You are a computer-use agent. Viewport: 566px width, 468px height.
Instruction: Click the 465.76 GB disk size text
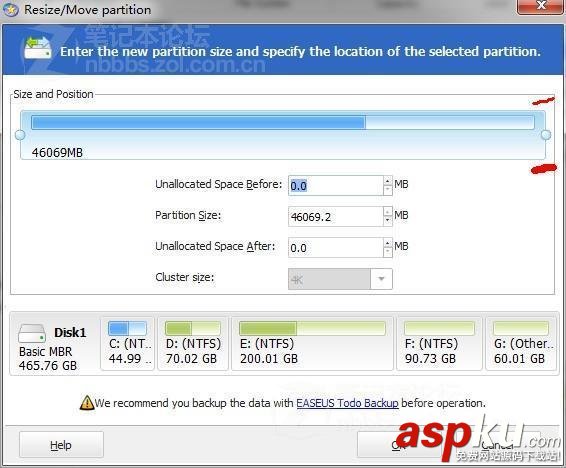[x=48, y=366]
